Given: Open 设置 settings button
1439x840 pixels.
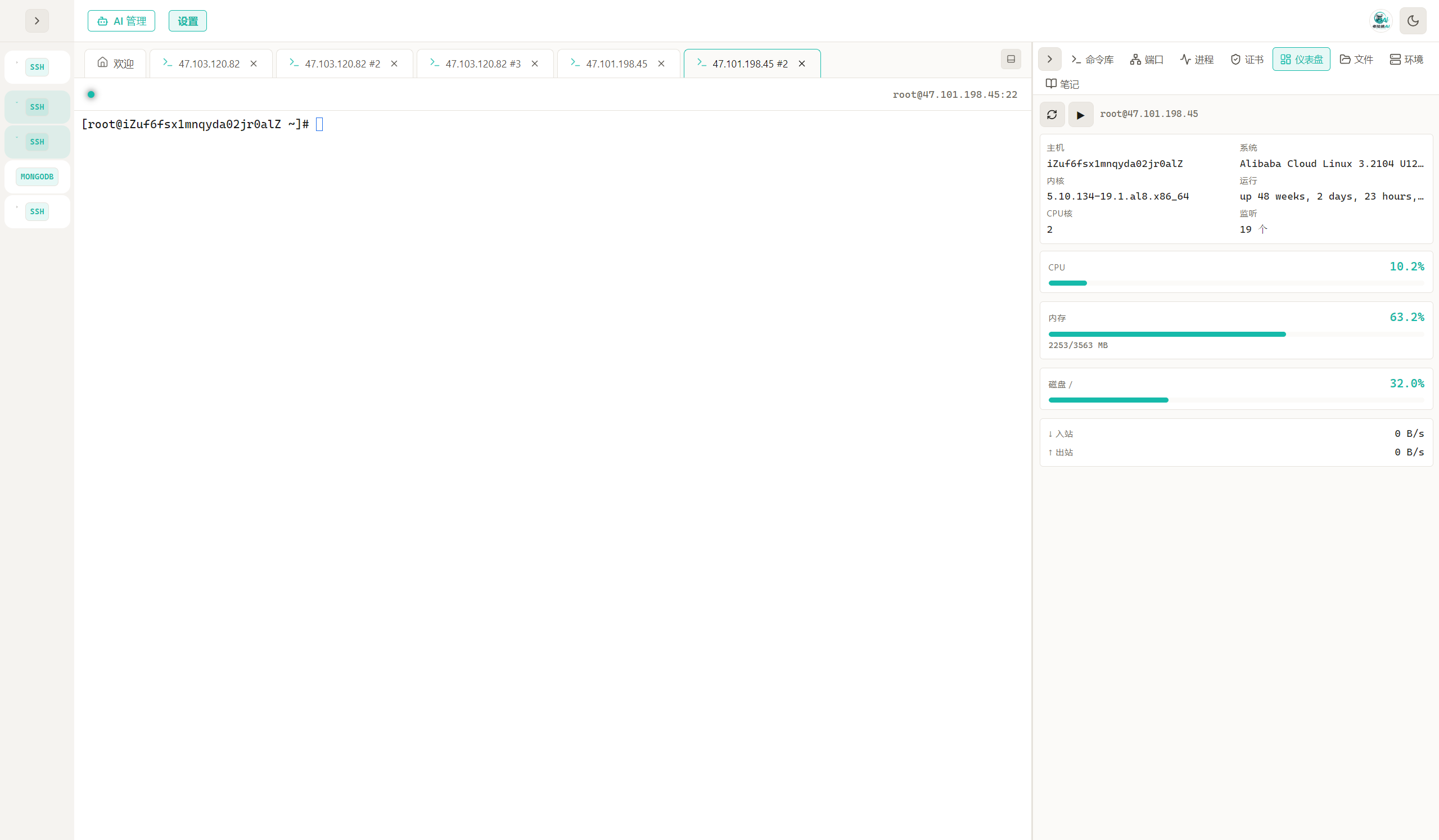Looking at the screenshot, I should pos(188,21).
